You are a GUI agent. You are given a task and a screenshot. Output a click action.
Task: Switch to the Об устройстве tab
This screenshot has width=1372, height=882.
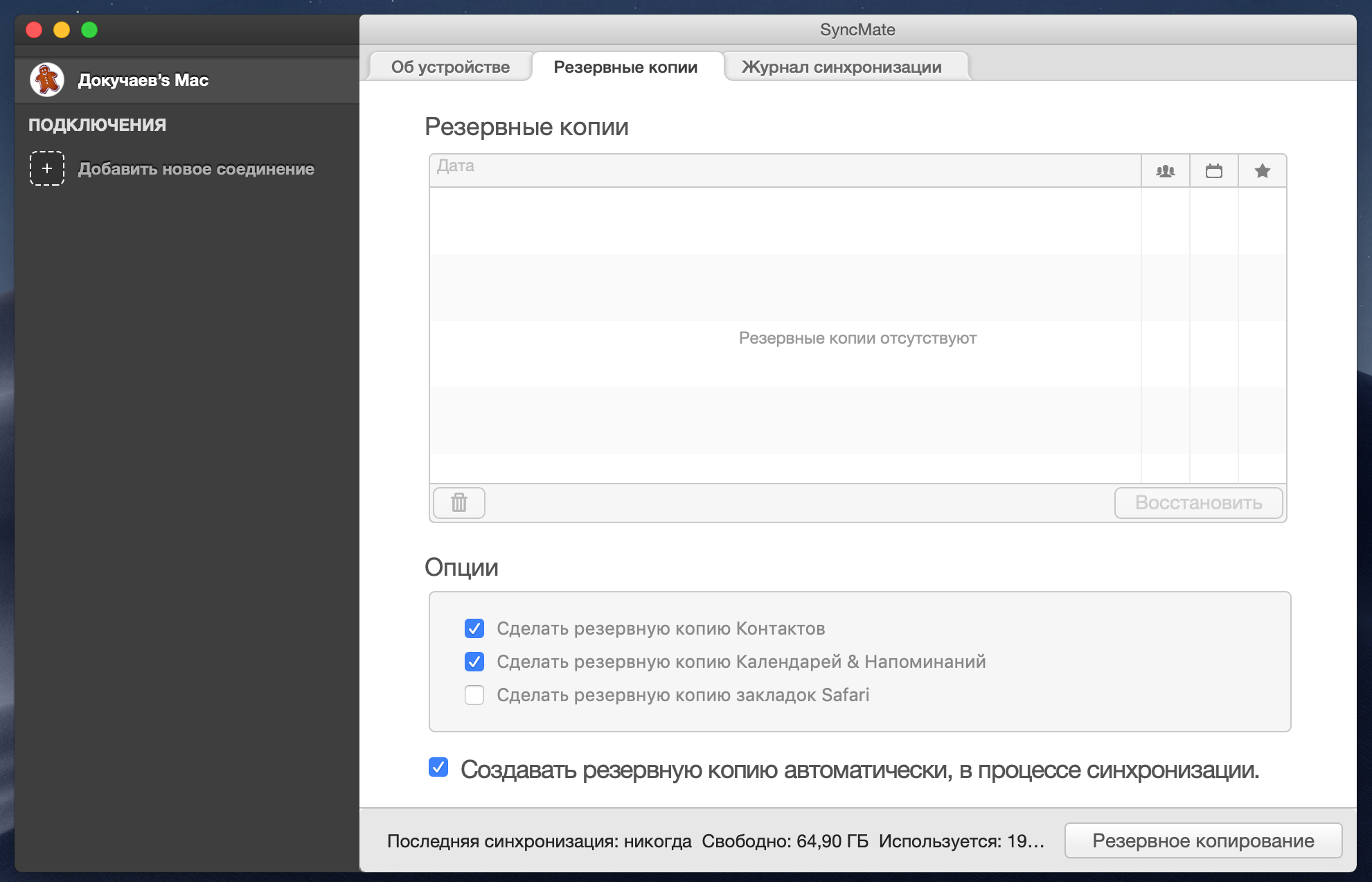point(449,67)
